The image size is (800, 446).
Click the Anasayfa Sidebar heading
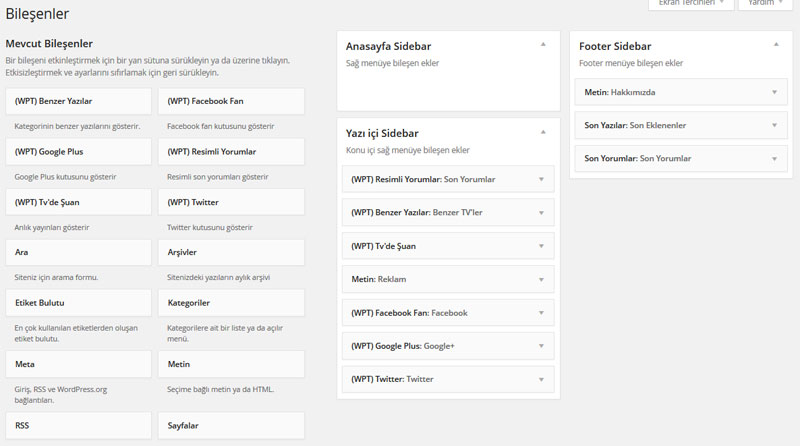[388, 46]
